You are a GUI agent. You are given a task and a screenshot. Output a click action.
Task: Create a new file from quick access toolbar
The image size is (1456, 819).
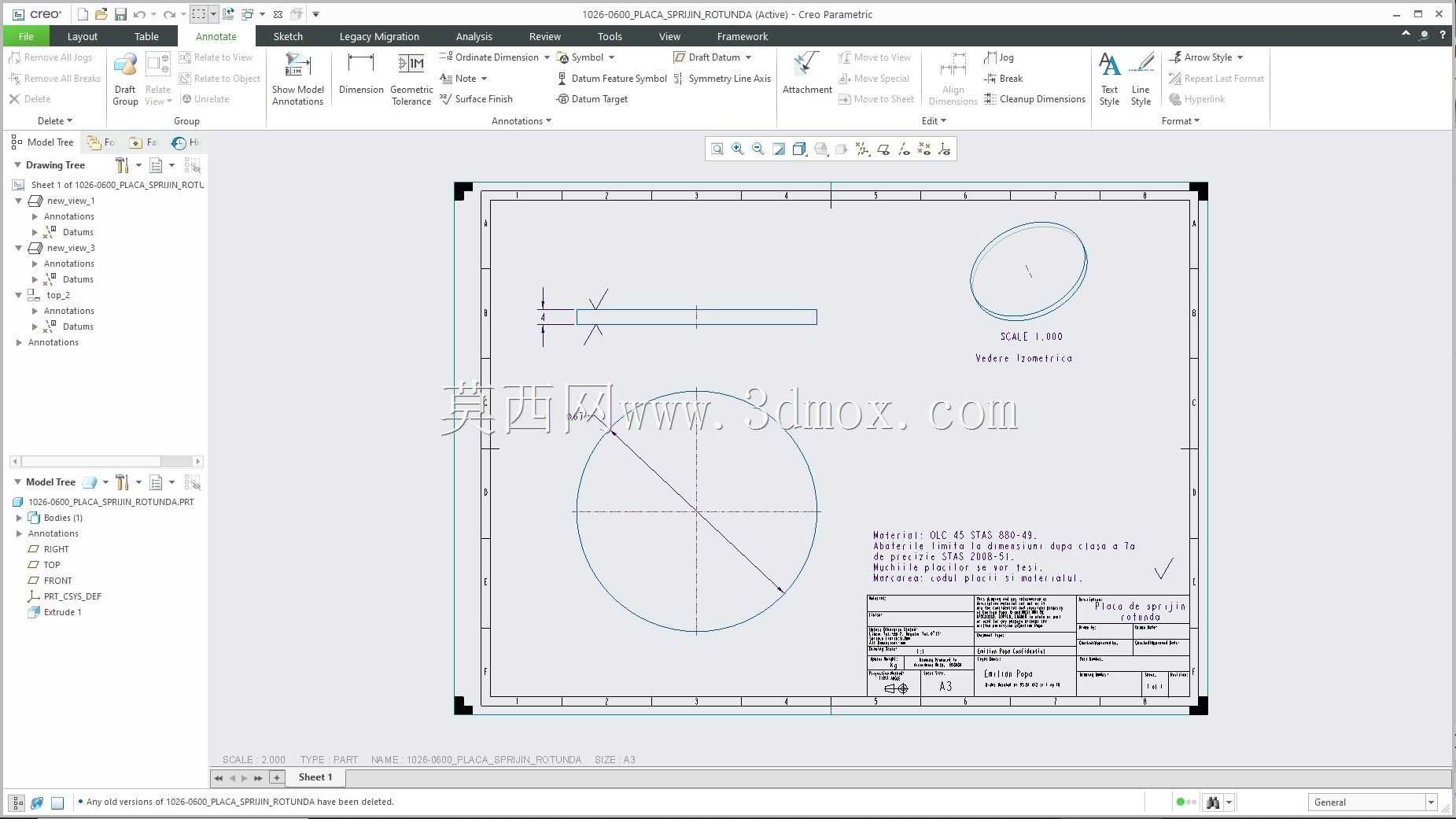click(x=83, y=14)
